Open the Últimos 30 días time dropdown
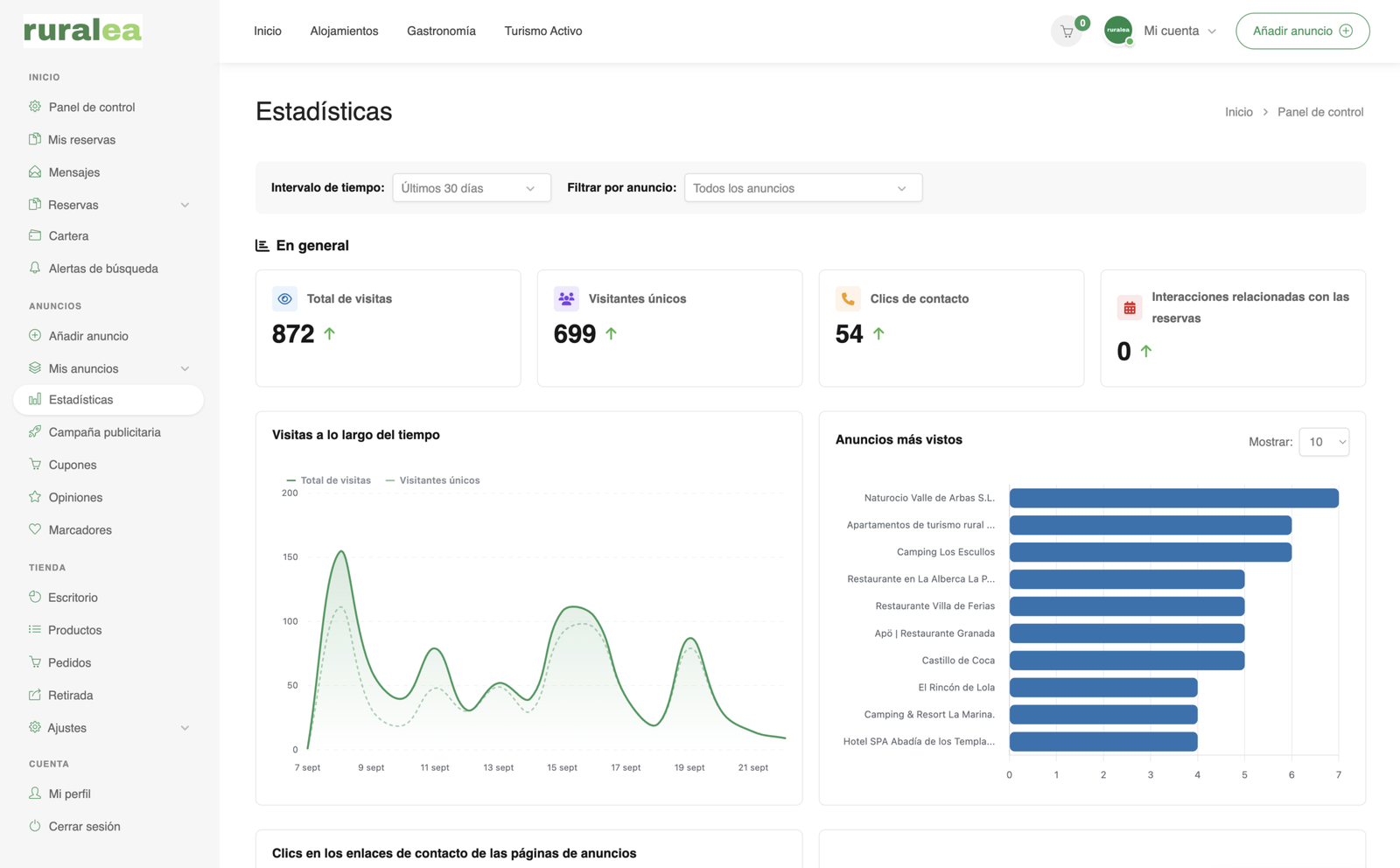 (x=472, y=188)
